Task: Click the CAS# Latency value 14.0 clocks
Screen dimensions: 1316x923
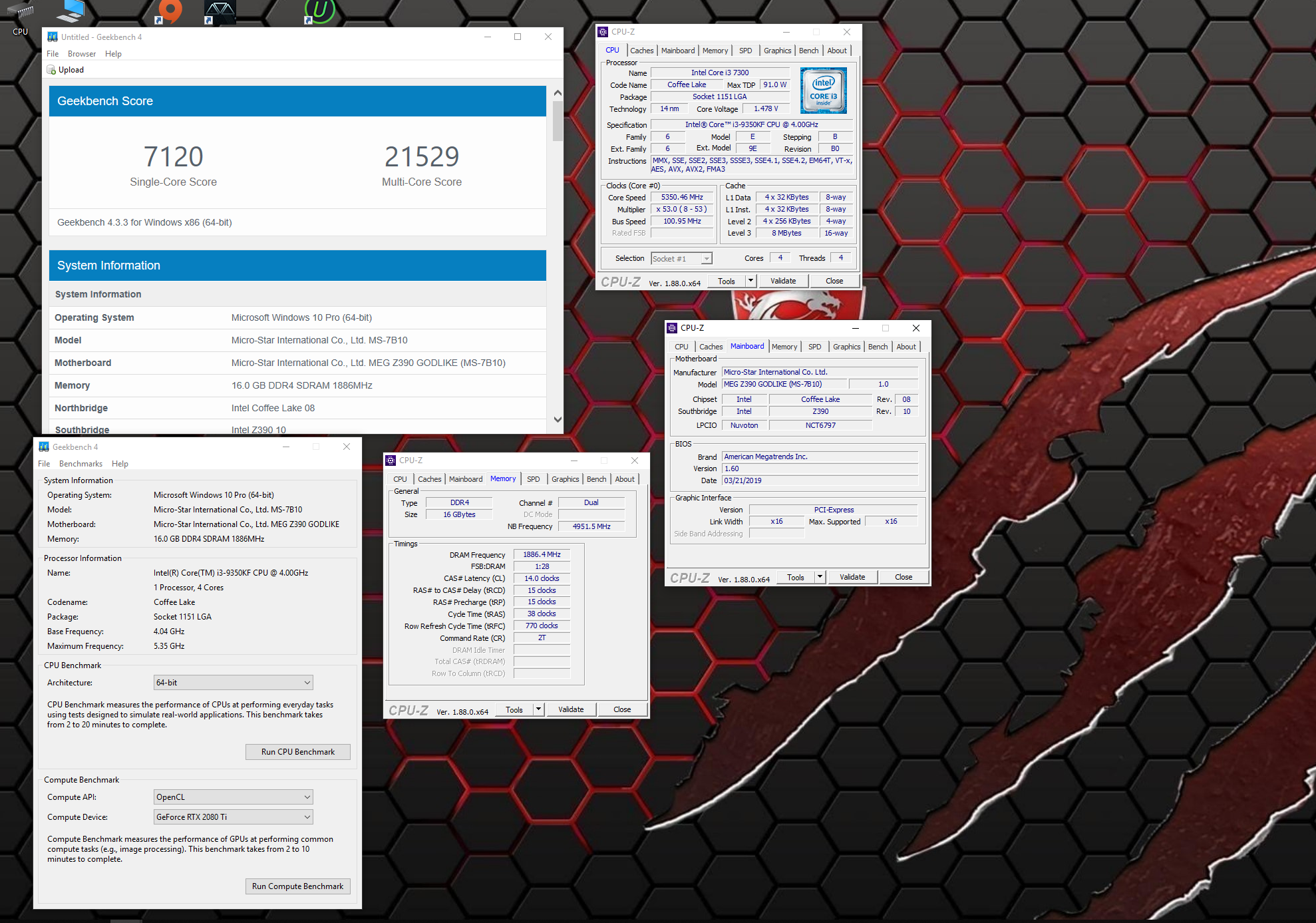Action: point(542,578)
